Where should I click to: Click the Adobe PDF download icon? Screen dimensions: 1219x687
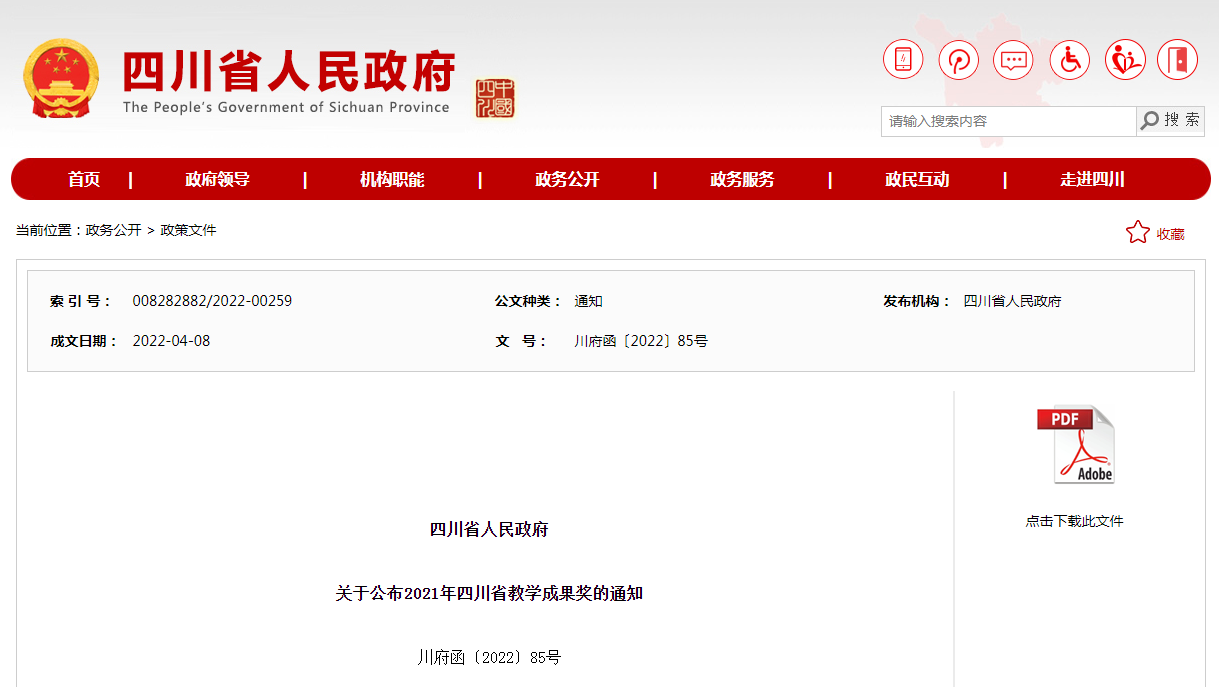pyautogui.click(x=1075, y=445)
